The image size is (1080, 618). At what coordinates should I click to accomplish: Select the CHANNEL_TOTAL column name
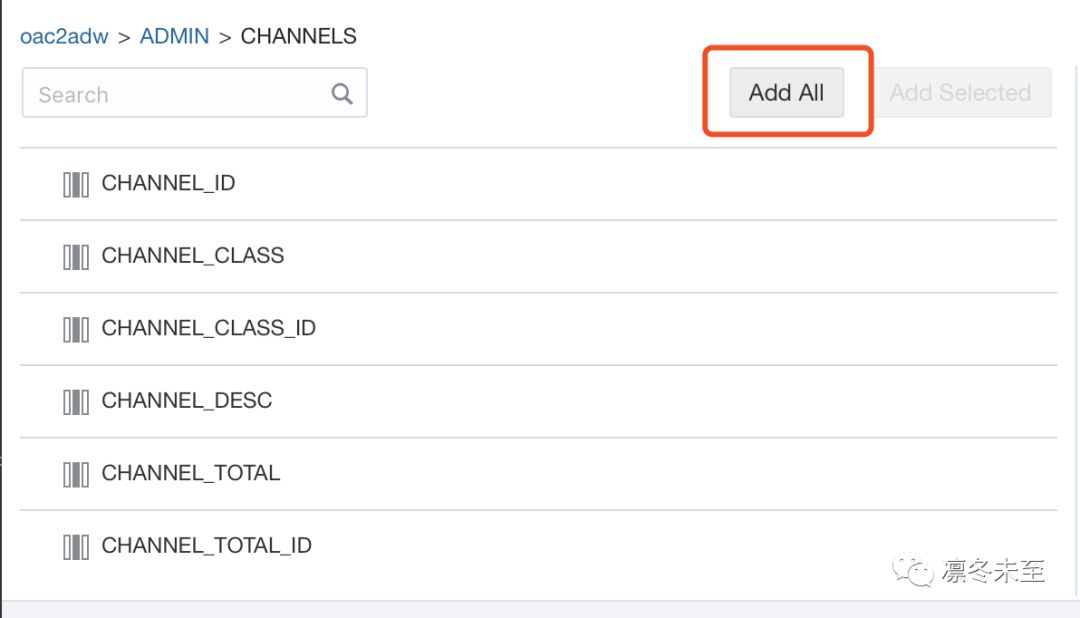pyautogui.click(x=191, y=473)
